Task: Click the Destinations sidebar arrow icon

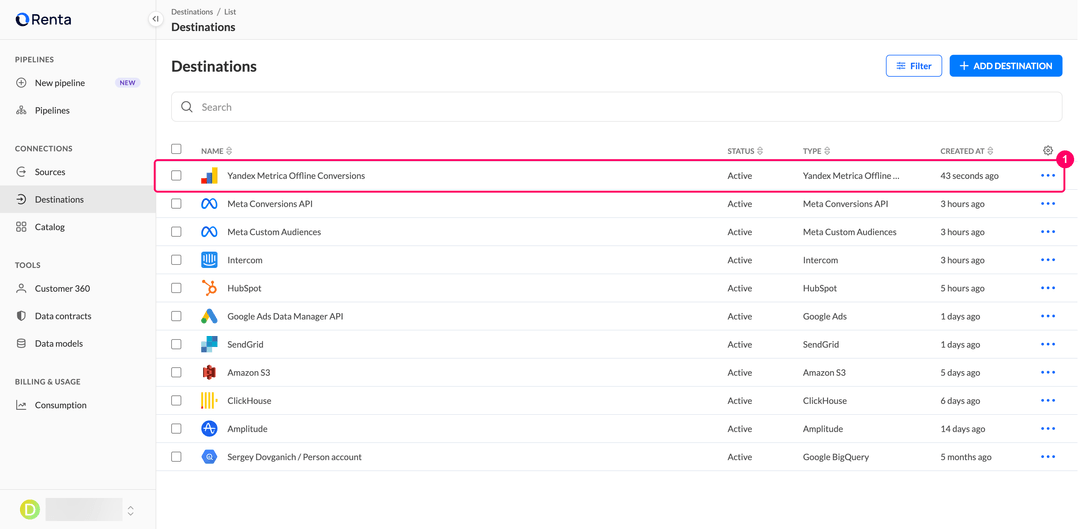Action: [x=21, y=200]
